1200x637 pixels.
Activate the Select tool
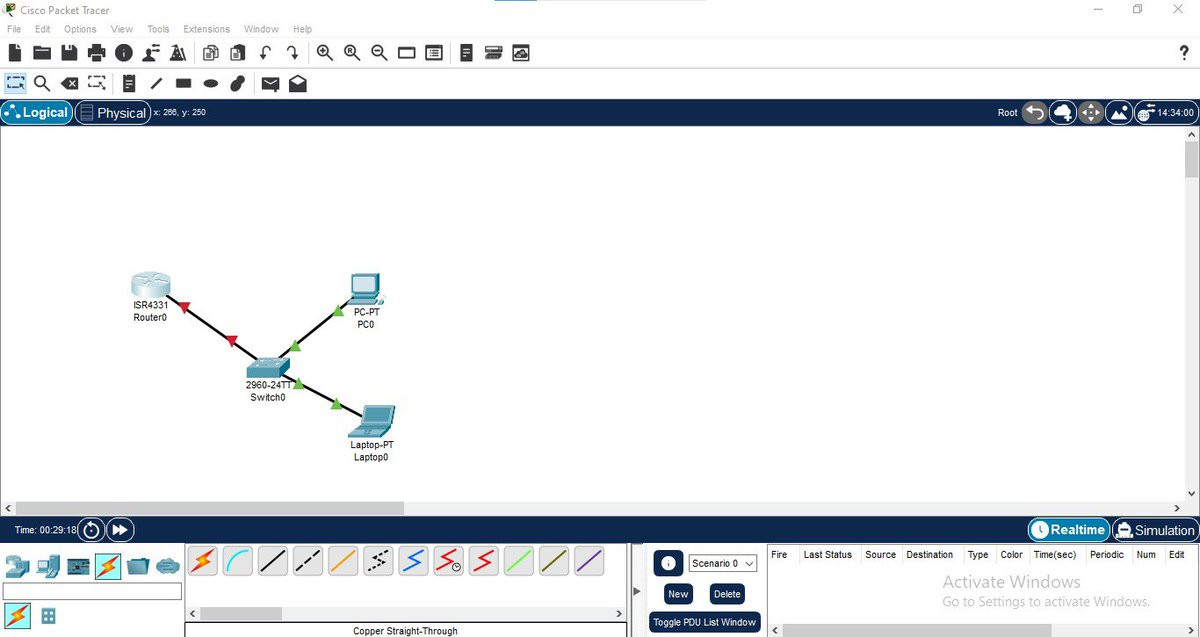[x=15, y=83]
